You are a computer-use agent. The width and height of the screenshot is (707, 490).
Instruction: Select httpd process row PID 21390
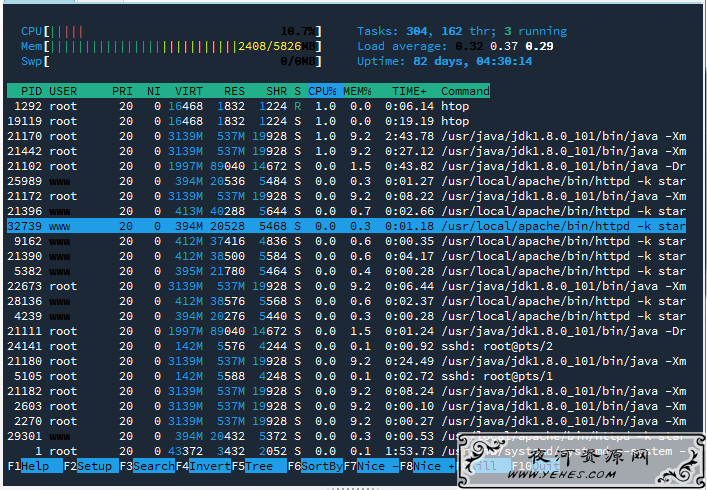point(346,256)
